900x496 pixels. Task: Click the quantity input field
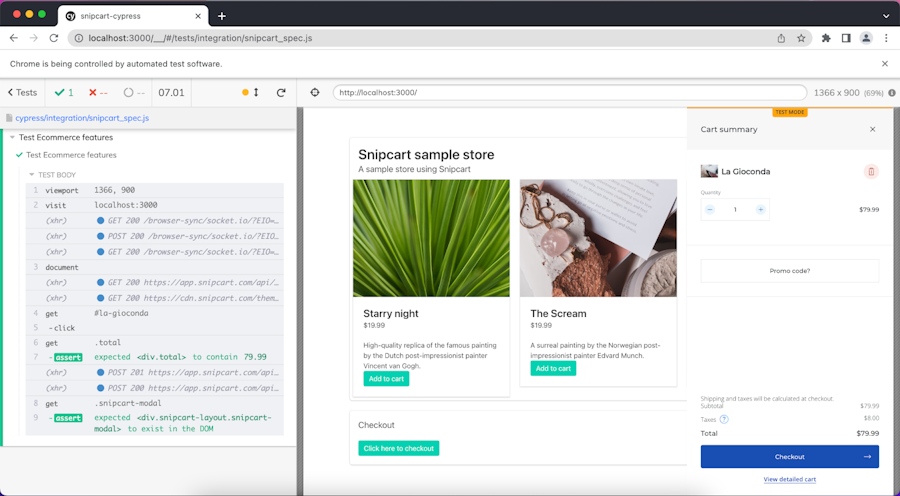click(x=735, y=210)
